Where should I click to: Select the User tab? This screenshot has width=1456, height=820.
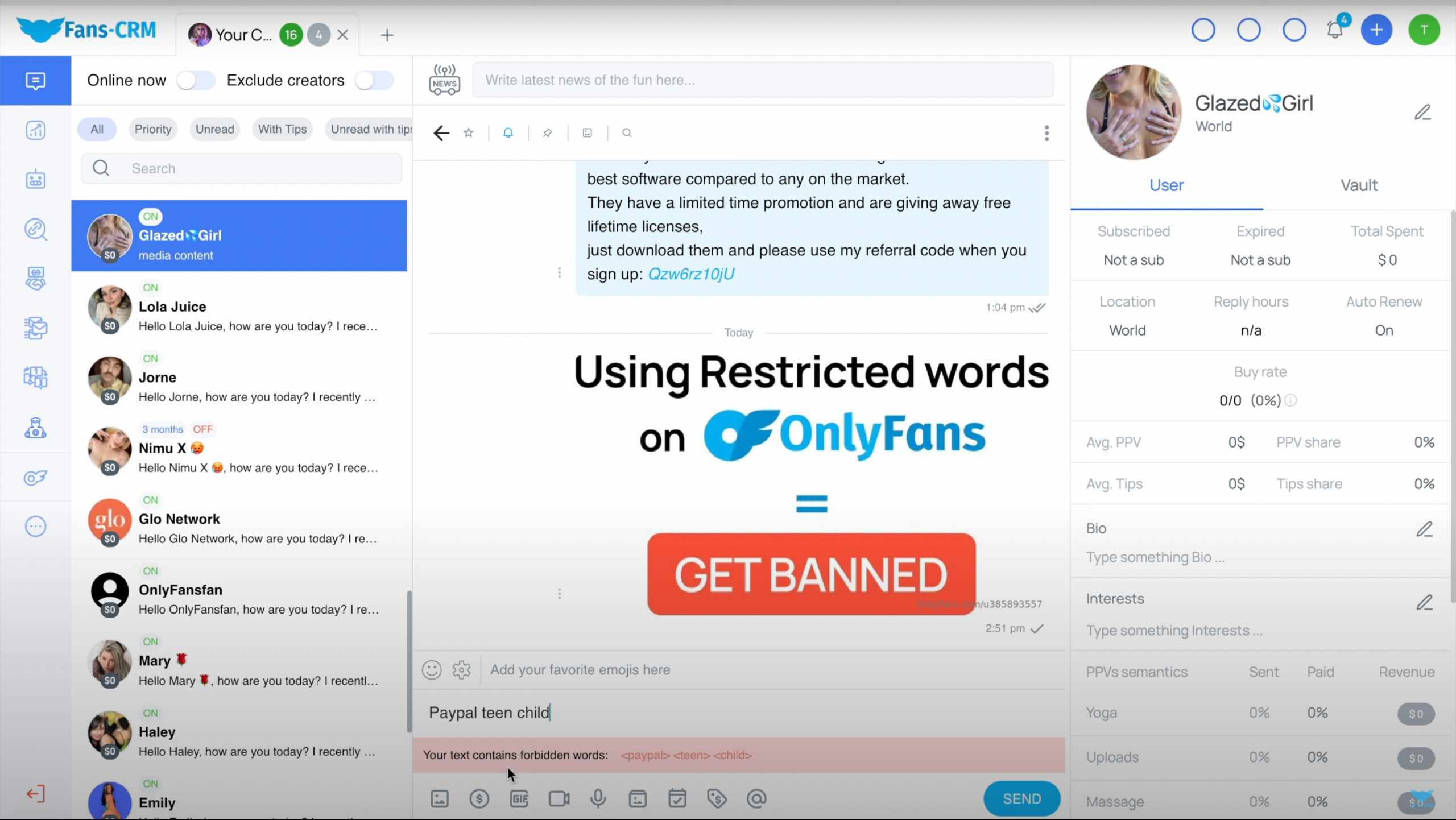coord(1166,185)
